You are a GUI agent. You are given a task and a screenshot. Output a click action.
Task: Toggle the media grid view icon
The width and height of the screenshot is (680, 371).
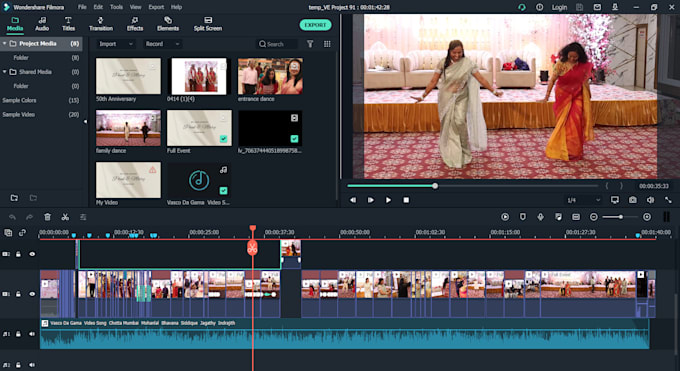327,44
